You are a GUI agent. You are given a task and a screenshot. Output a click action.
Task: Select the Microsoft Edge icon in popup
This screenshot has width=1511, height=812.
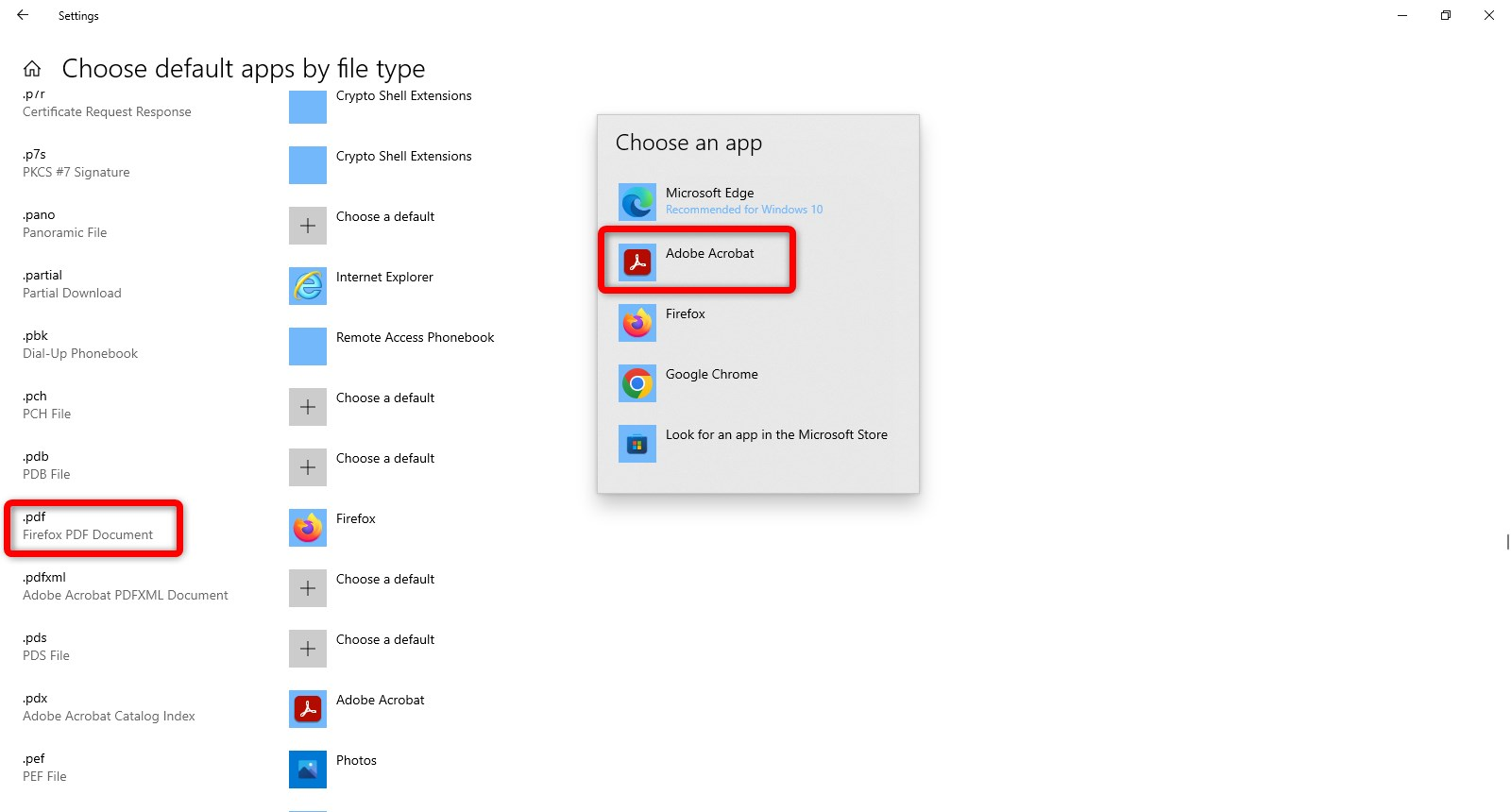(x=637, y=202)
